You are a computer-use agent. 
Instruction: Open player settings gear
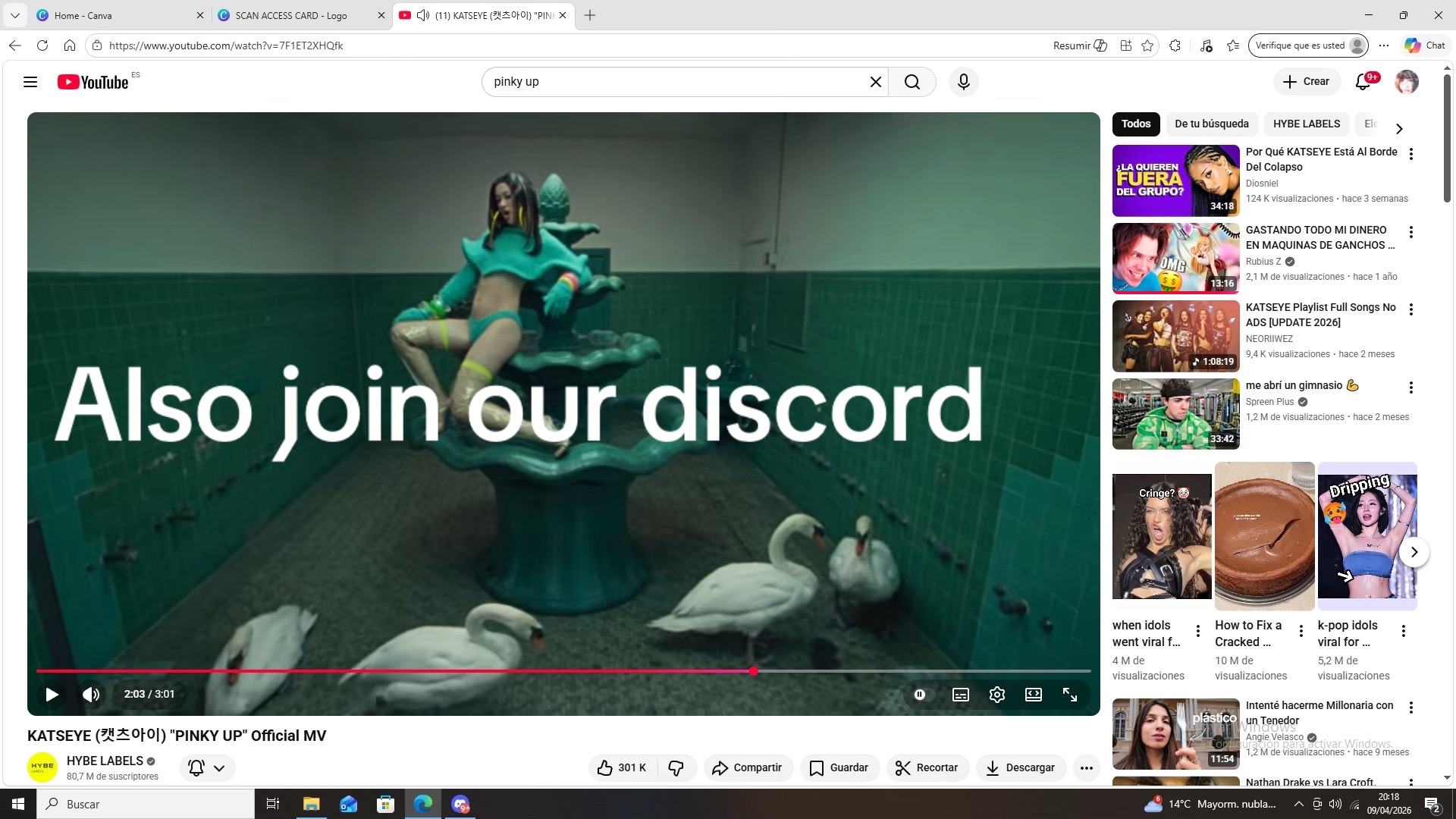997,694
